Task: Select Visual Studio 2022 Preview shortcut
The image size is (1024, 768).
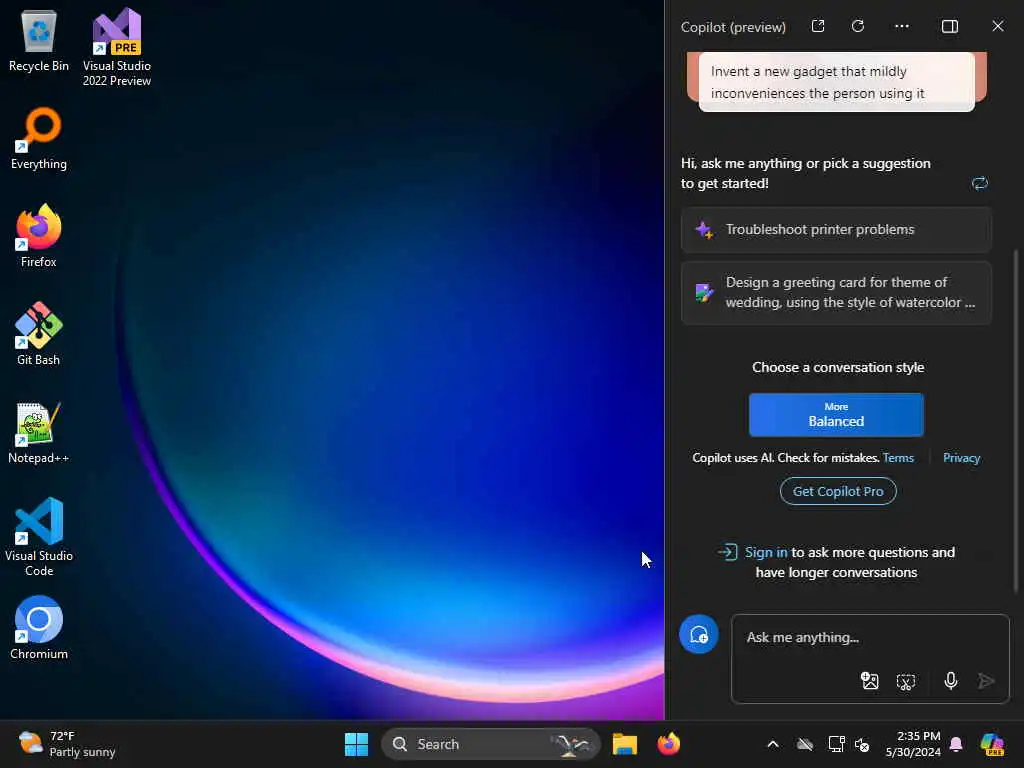Action: pos(117,47)
